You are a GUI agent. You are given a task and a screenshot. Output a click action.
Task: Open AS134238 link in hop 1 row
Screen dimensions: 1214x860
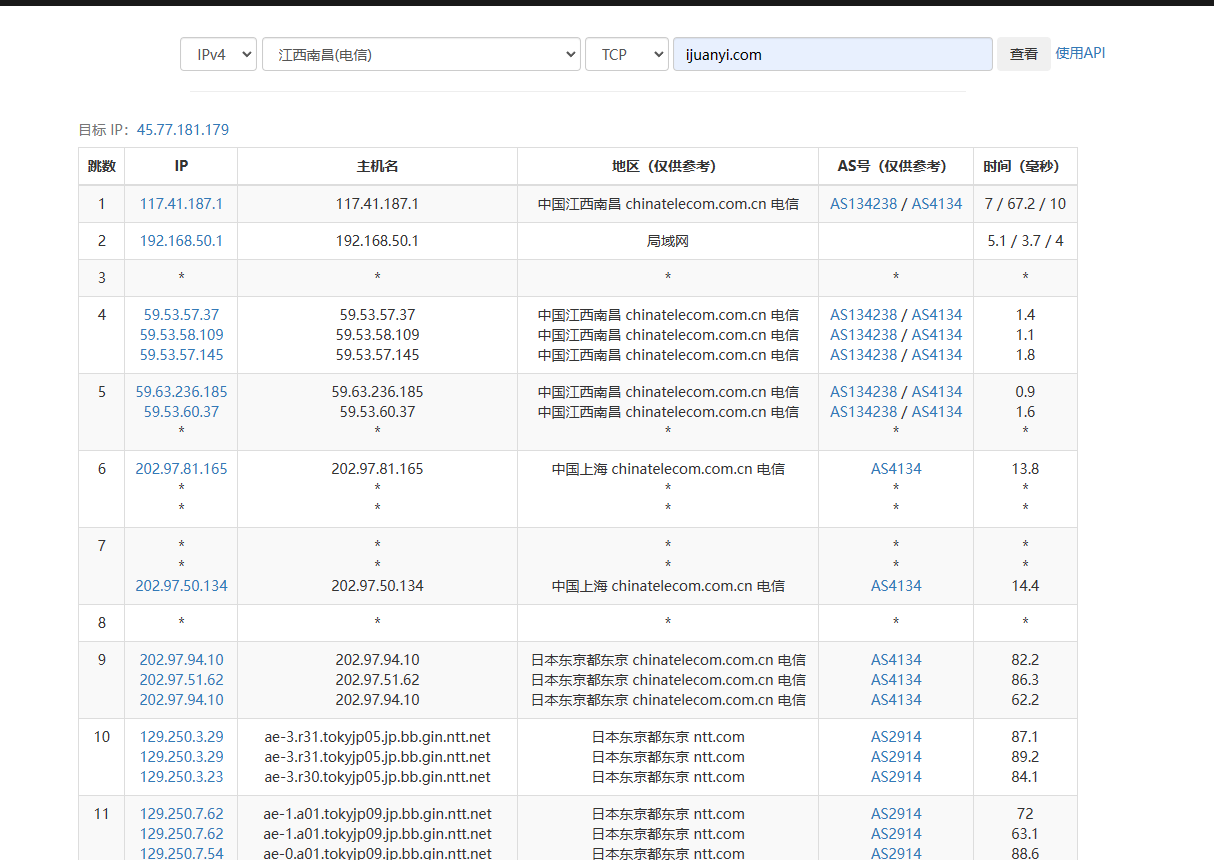863,204
